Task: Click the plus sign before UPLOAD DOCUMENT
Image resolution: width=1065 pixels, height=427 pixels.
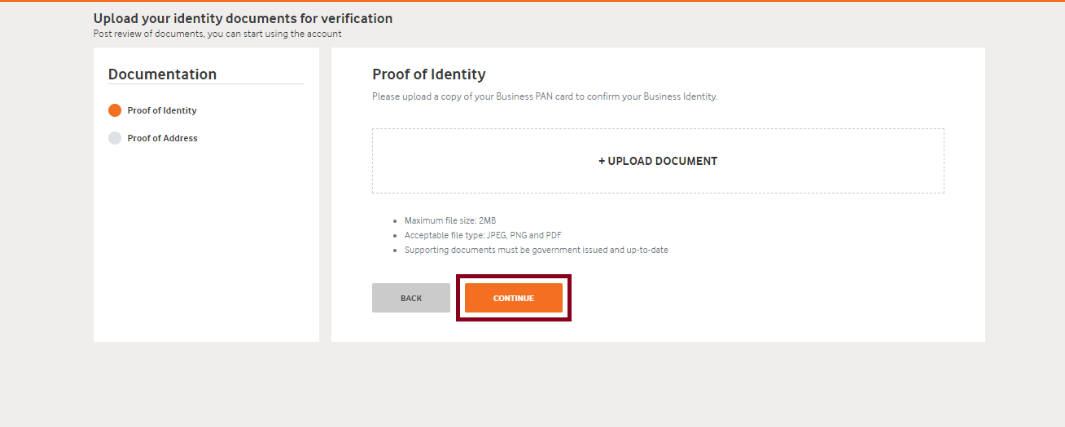Action: pos(602,162)
